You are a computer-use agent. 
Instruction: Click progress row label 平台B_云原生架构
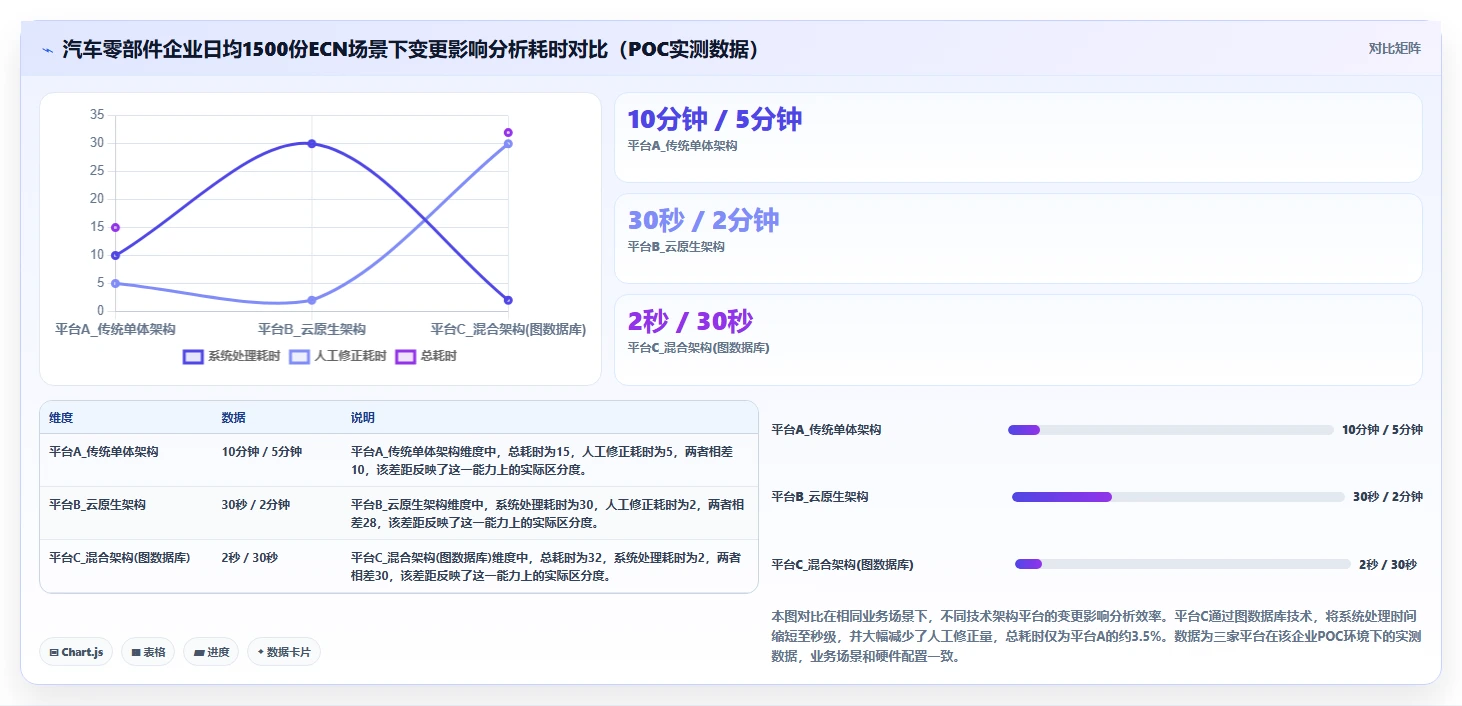coord(820,497)
